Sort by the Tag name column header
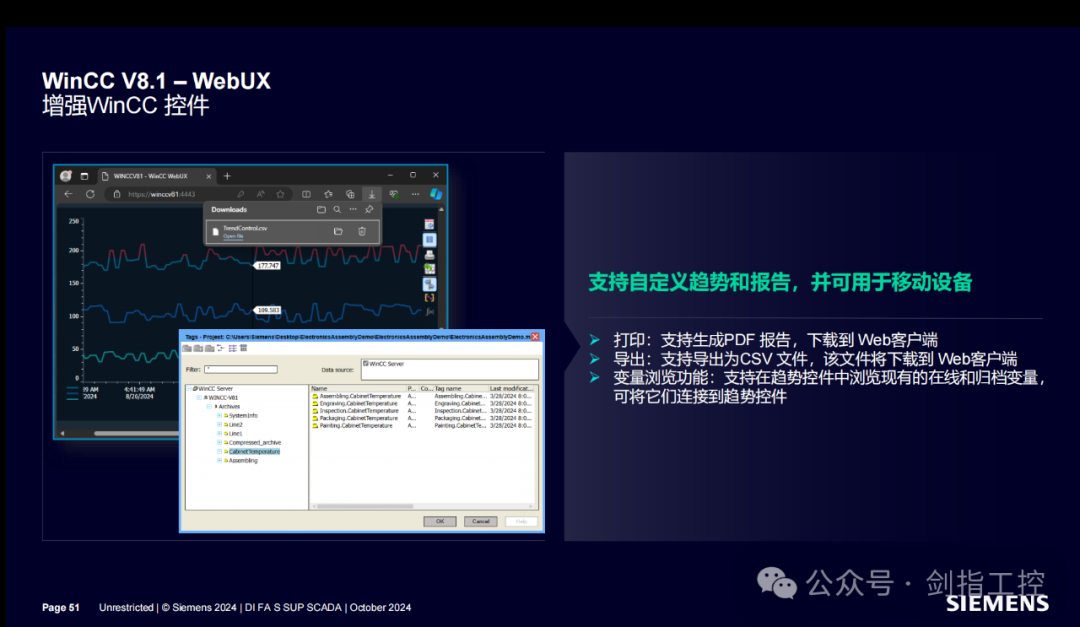The image size is (1080, 627). (x=448, y=388)
